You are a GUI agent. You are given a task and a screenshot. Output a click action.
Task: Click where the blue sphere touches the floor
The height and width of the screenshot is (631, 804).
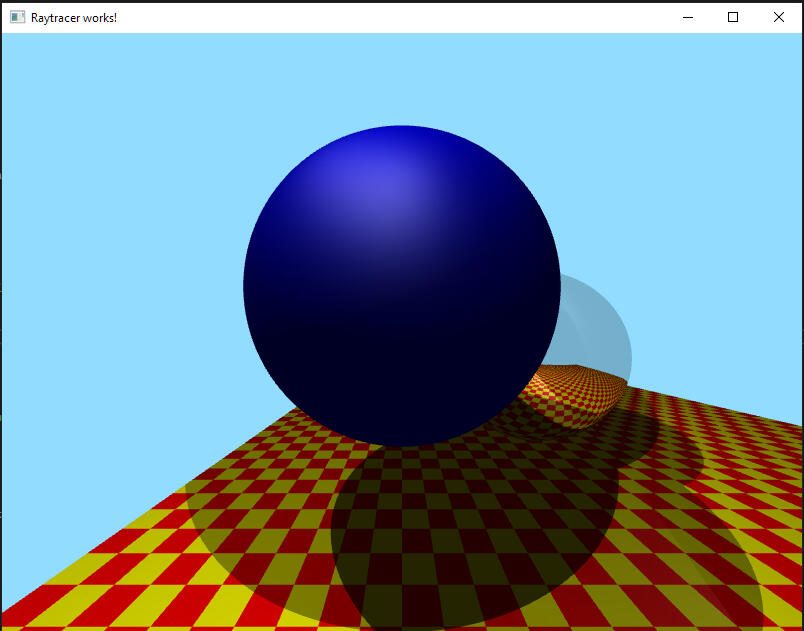(x=402, y=445)
